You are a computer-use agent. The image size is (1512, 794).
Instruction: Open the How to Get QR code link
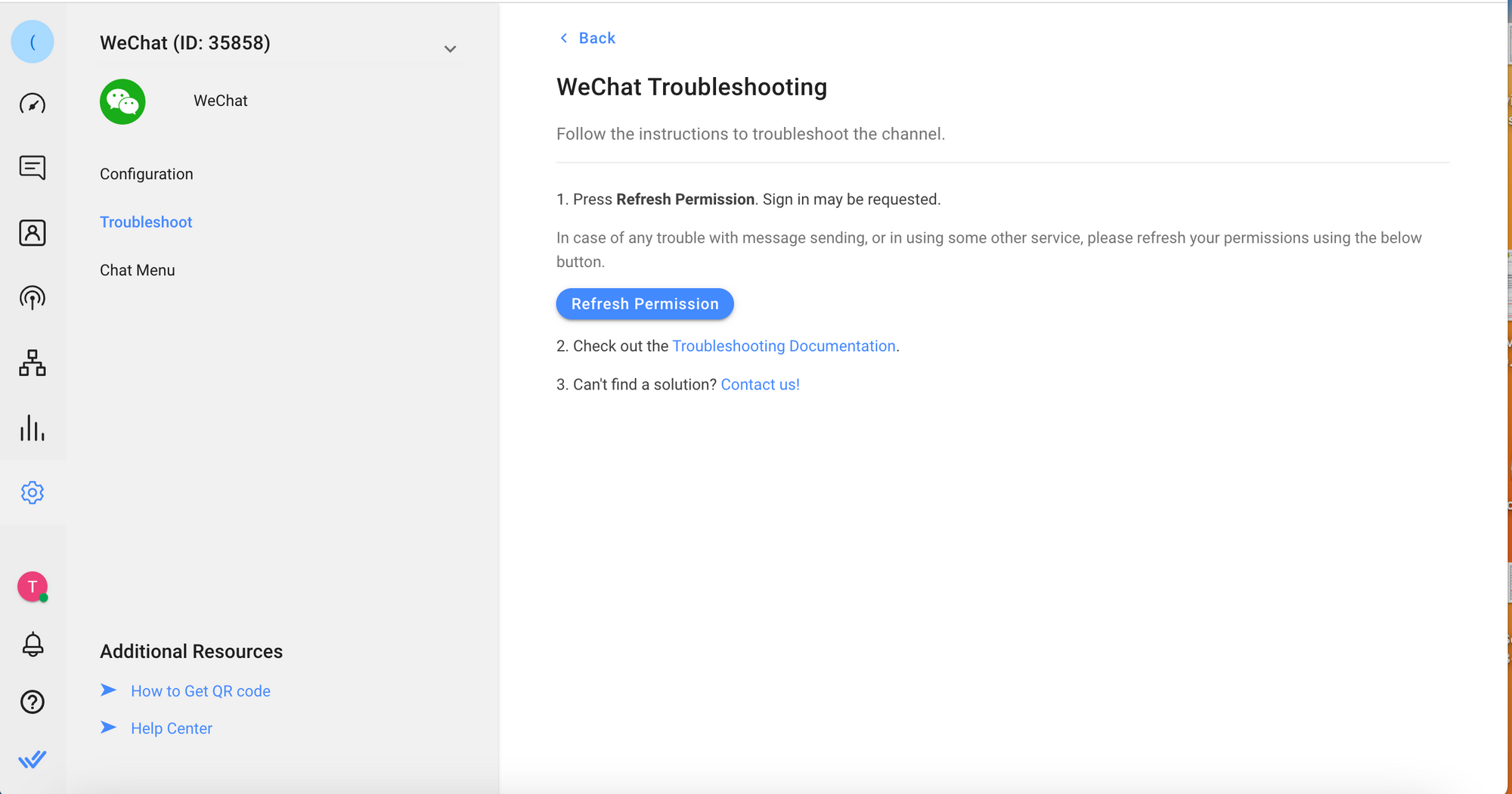click(x=200, y=691)
